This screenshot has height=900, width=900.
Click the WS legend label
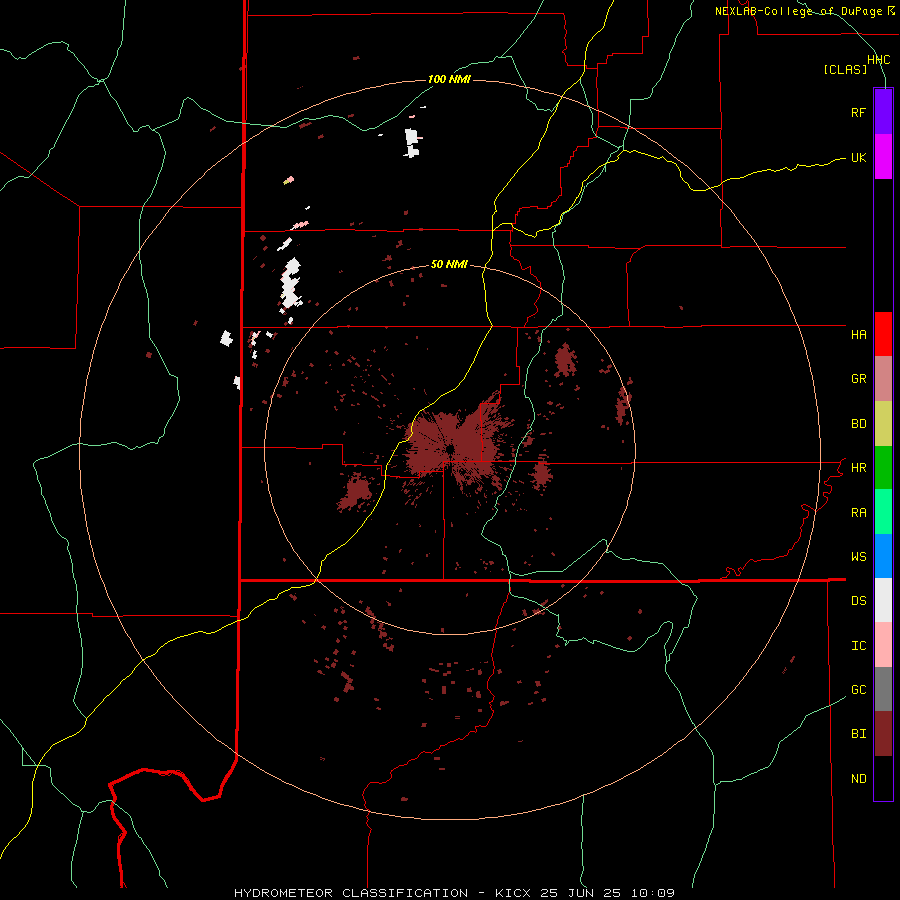tap(858, 557)
